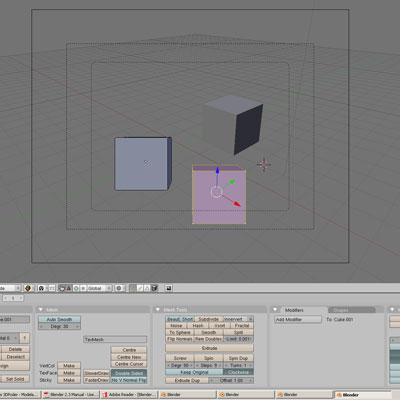
Task: Toggle the Clockwise spin option
Action: [x=238, y=372]
